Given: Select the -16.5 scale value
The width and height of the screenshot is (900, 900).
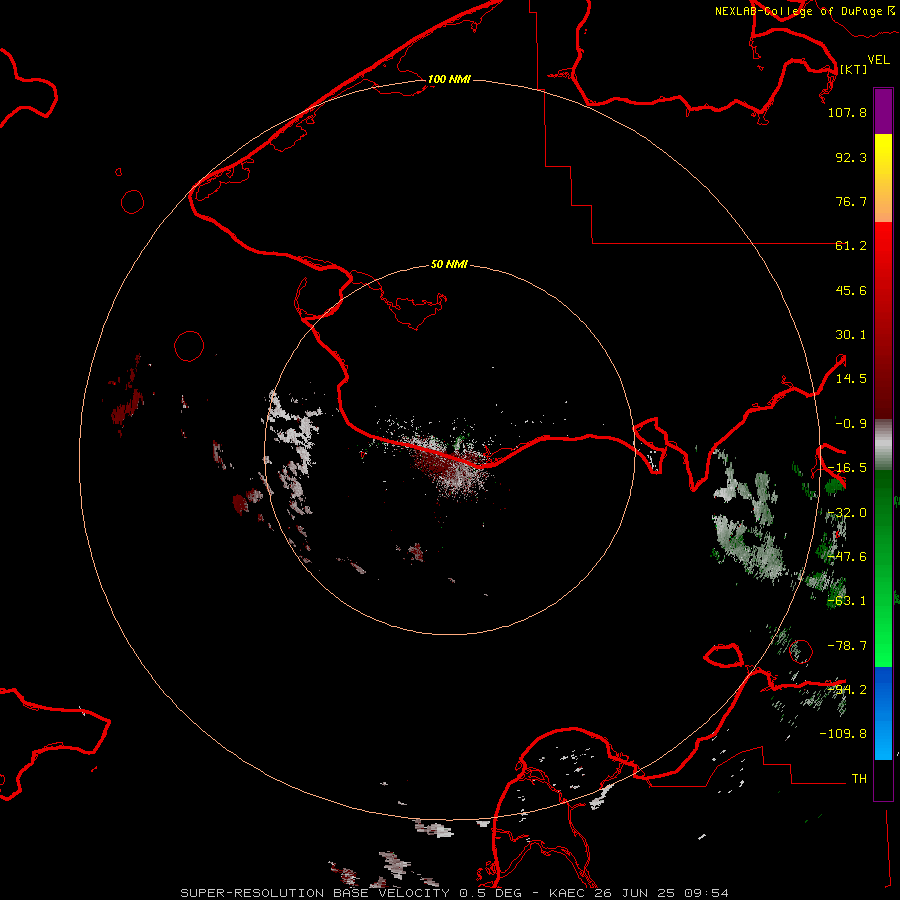Looking at the screenshot, I should pos(847,468).
